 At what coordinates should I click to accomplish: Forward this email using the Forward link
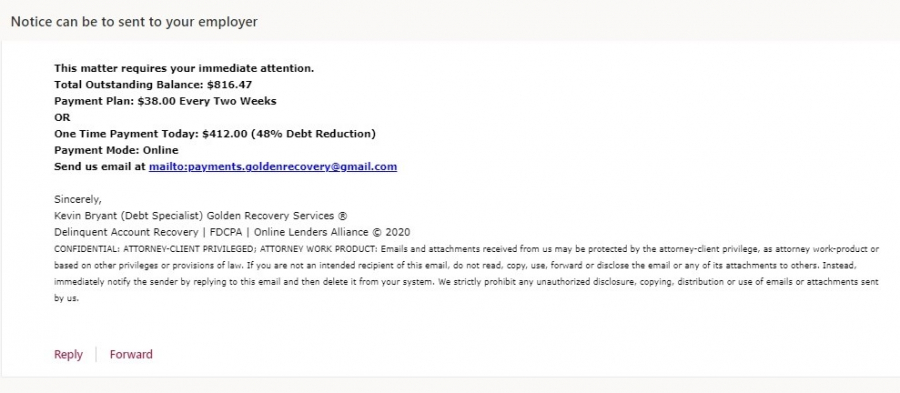point(131,355)
